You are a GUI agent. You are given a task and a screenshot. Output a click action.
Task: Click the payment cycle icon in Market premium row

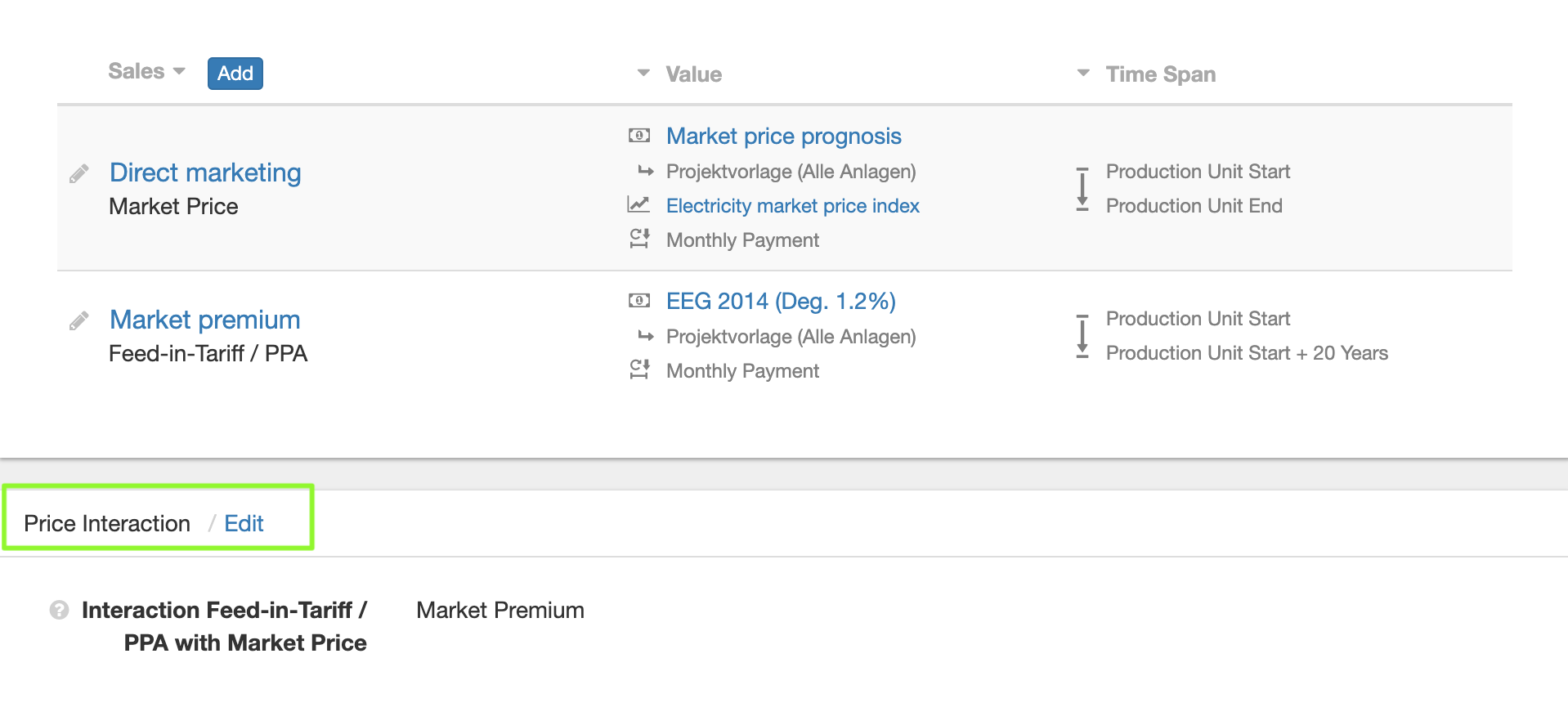639,369
